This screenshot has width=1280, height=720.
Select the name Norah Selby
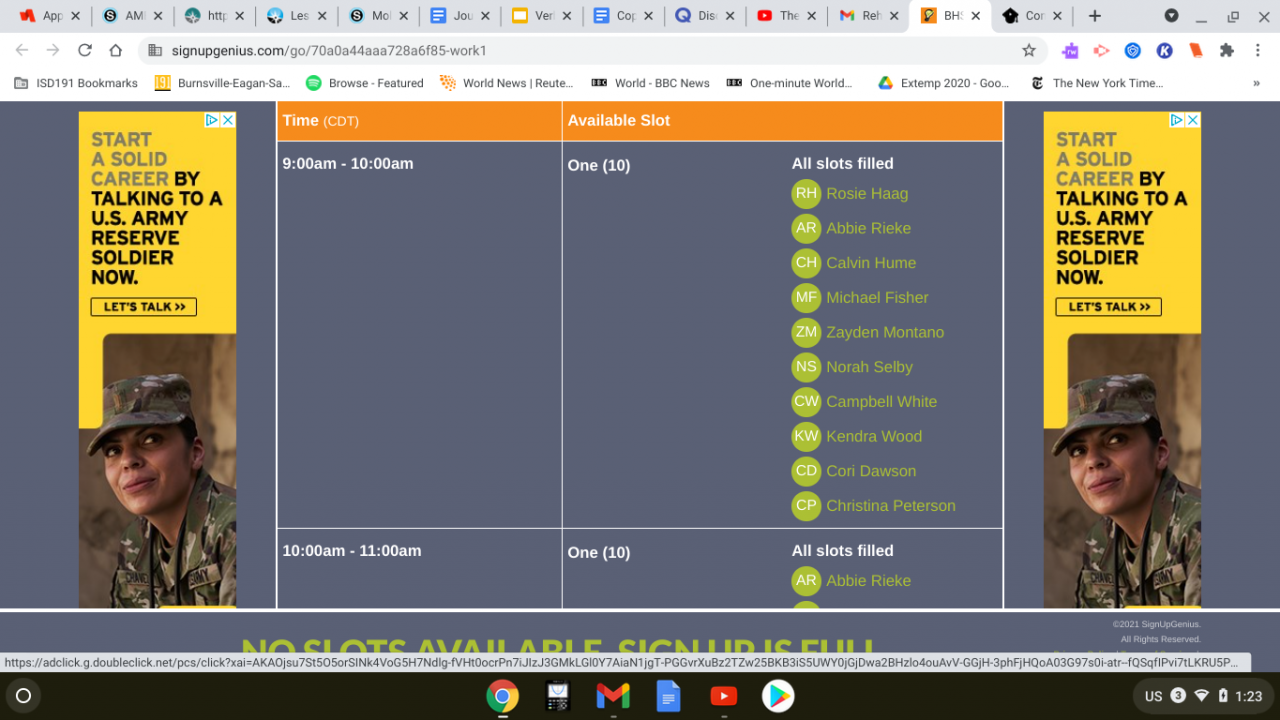click(x=869, y=367)
